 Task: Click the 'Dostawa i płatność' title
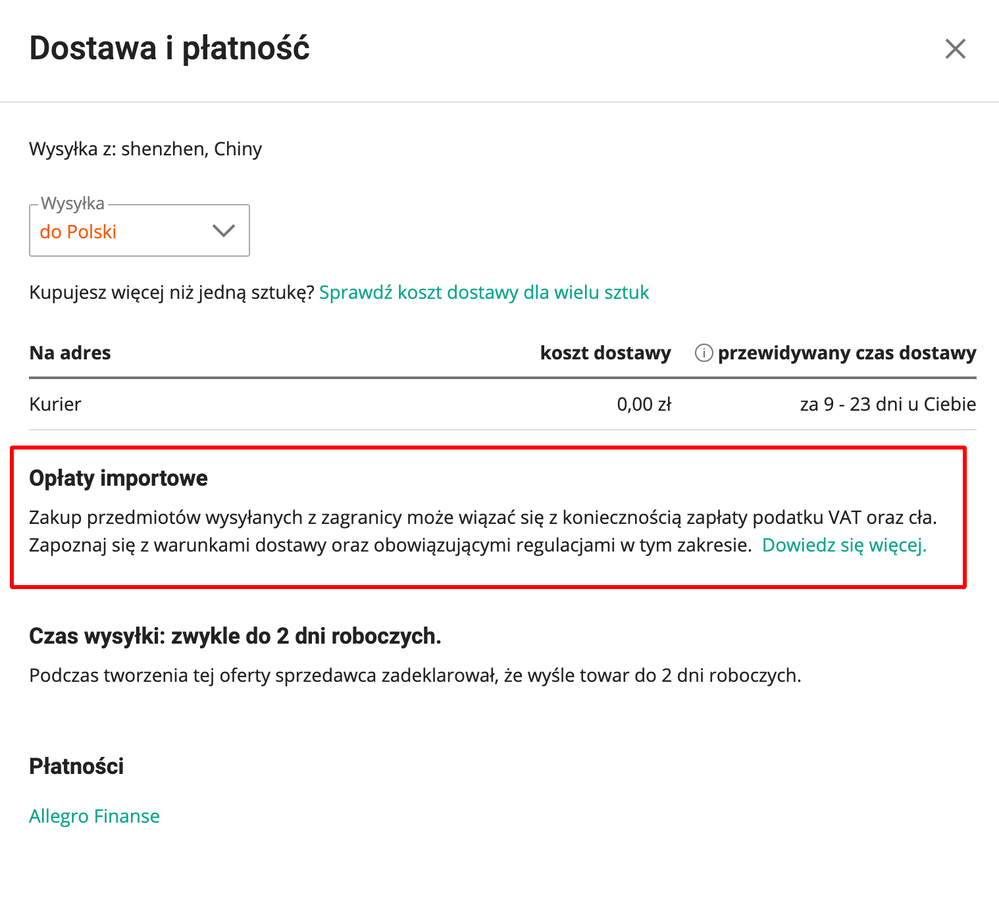(169, 49)
